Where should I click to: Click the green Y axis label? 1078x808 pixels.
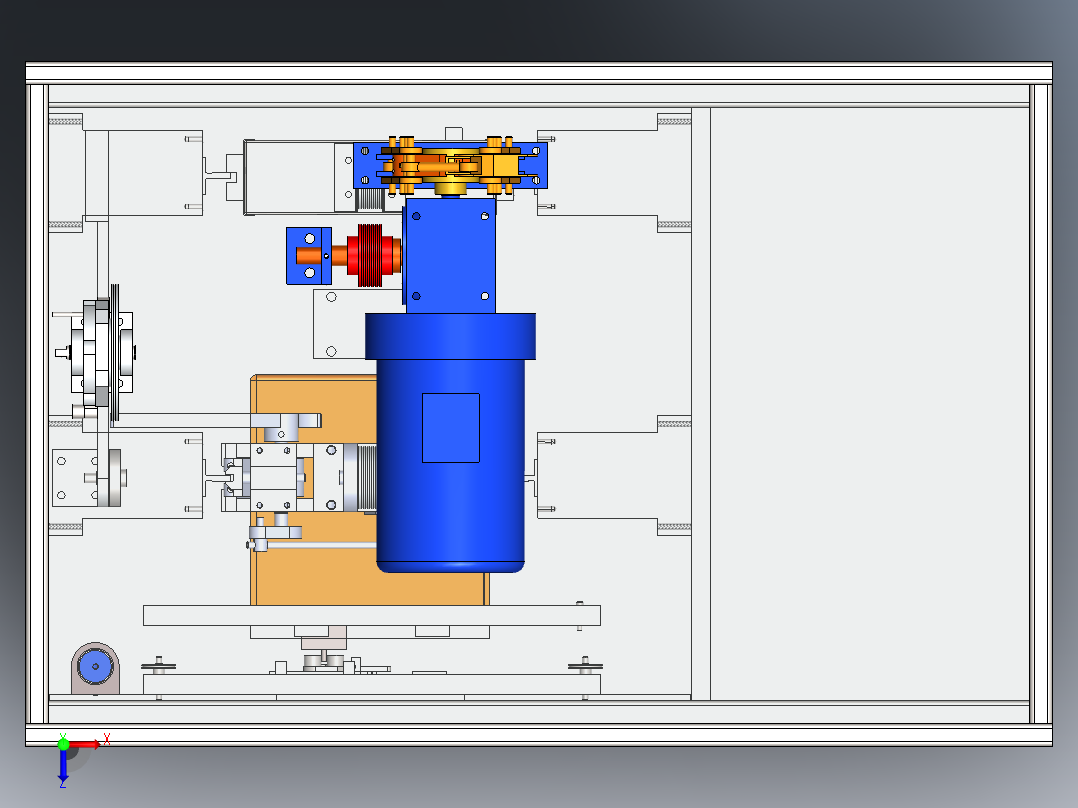pos(63,735)
